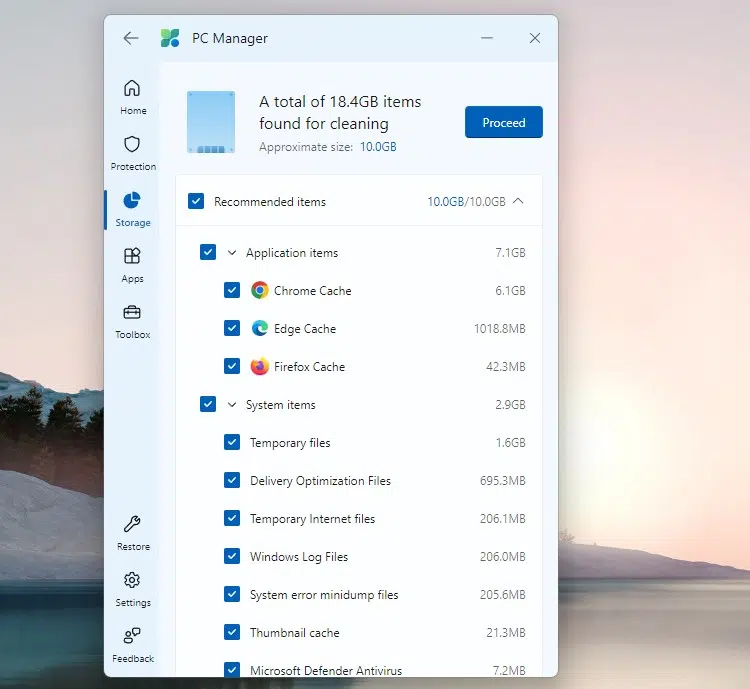The image size is (750, 689).
Task: Click the Chrome Cache browser icon
Action: tap(260, 291)
